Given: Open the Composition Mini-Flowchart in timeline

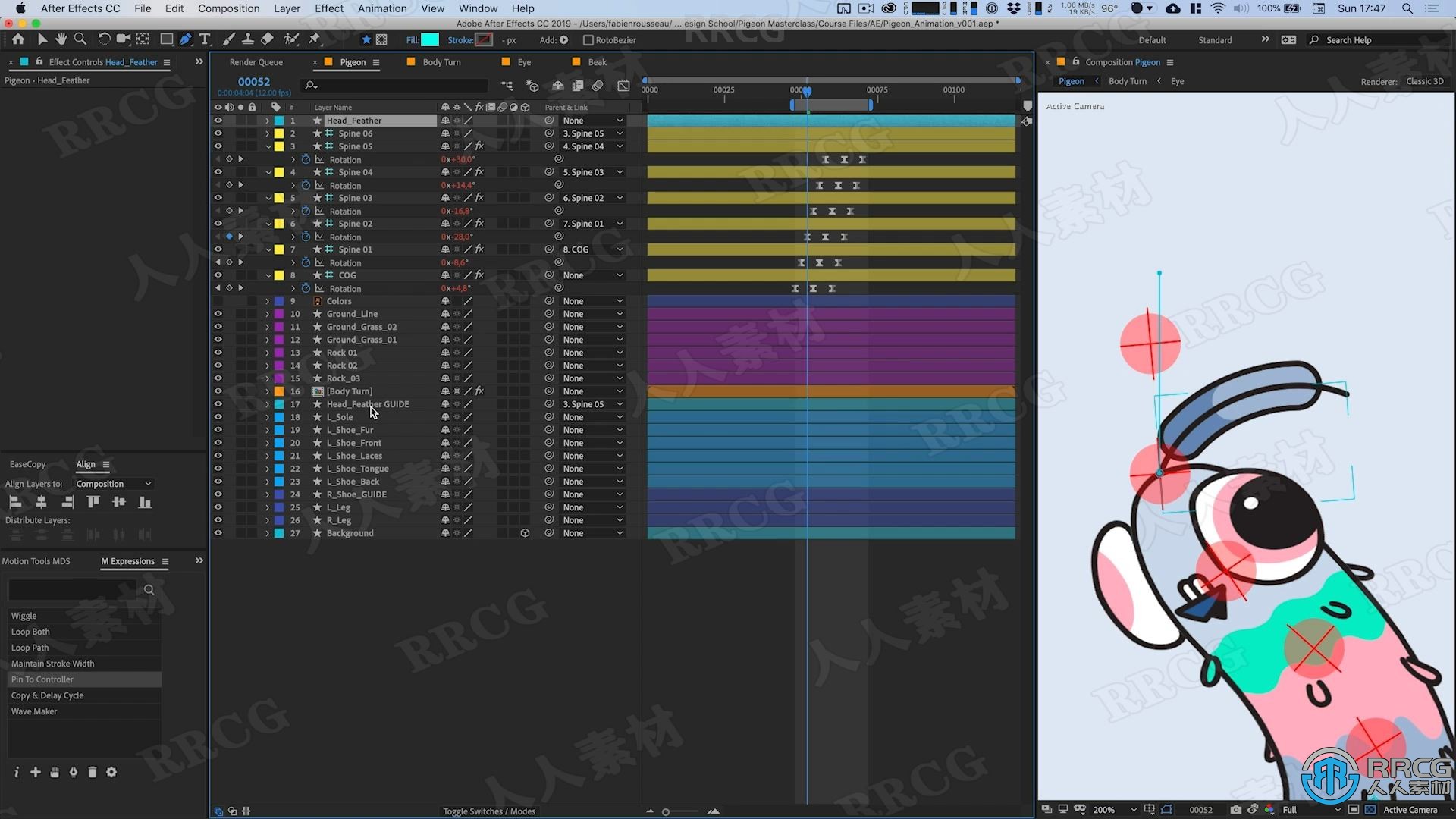Looking at the screenshot, I should click(507, 86).
